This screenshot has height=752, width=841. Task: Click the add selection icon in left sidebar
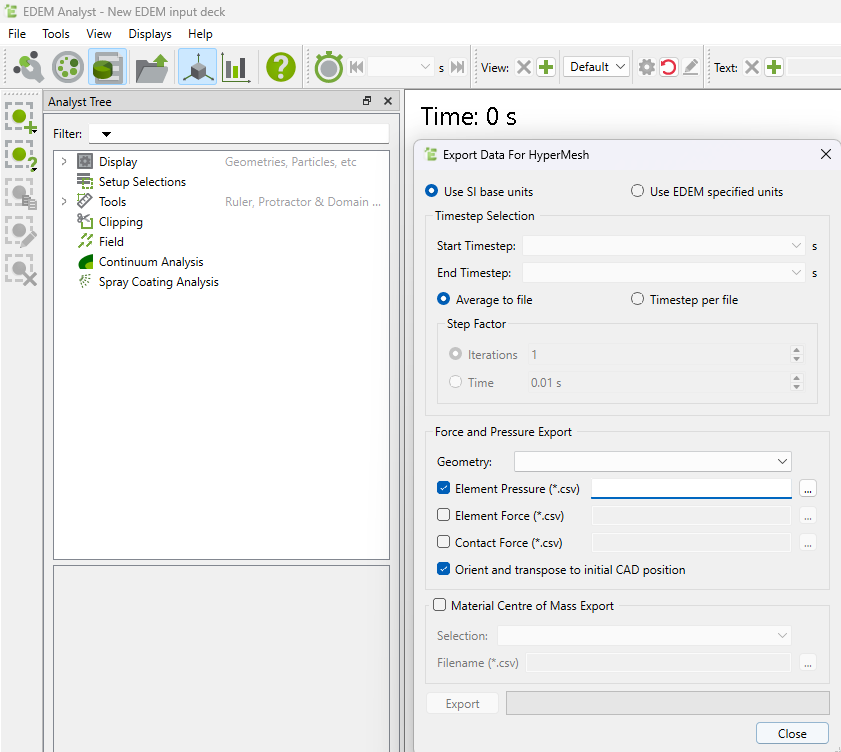point(20,117)
